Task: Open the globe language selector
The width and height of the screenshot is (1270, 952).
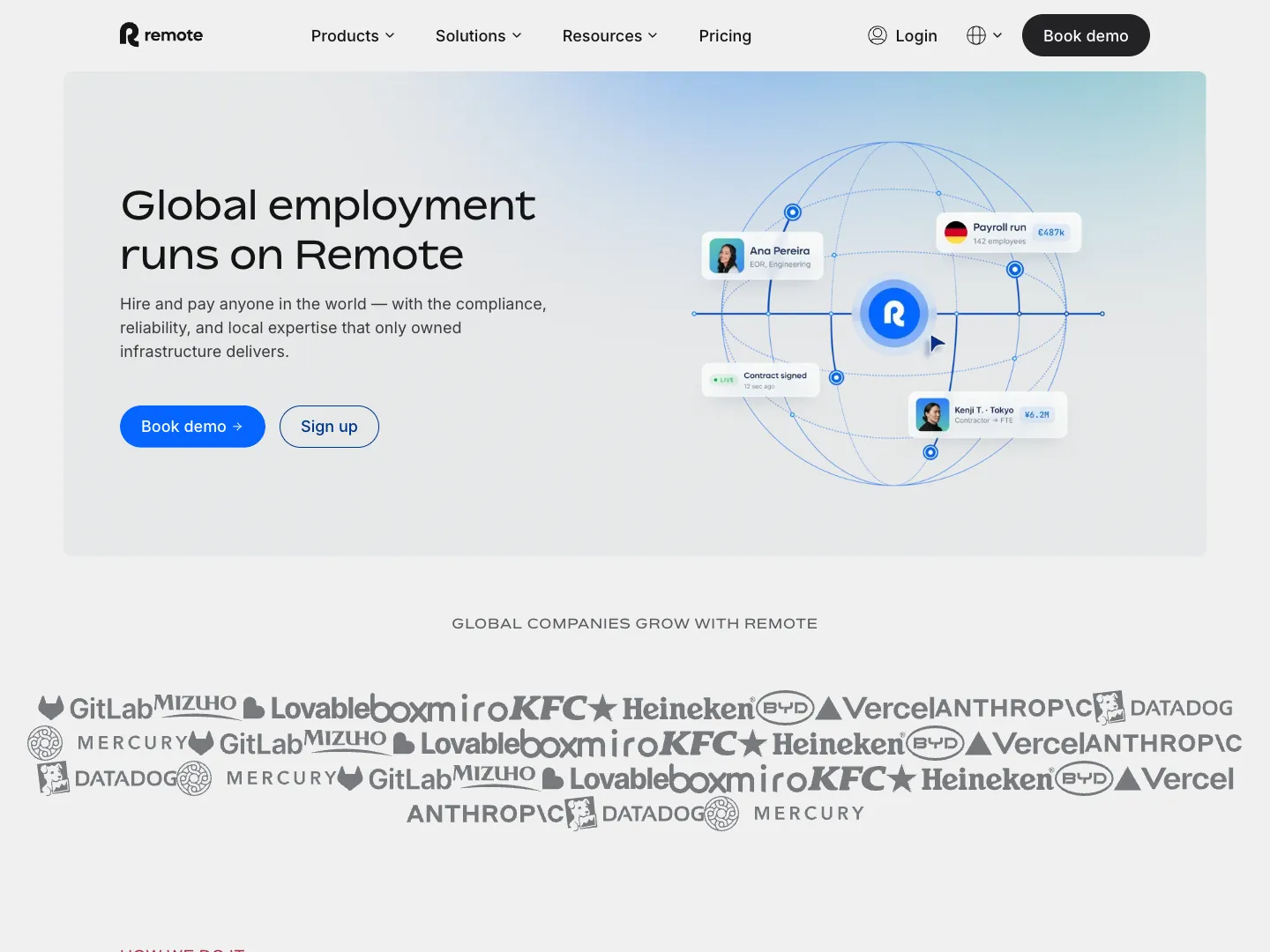Action: coord(976,35)
